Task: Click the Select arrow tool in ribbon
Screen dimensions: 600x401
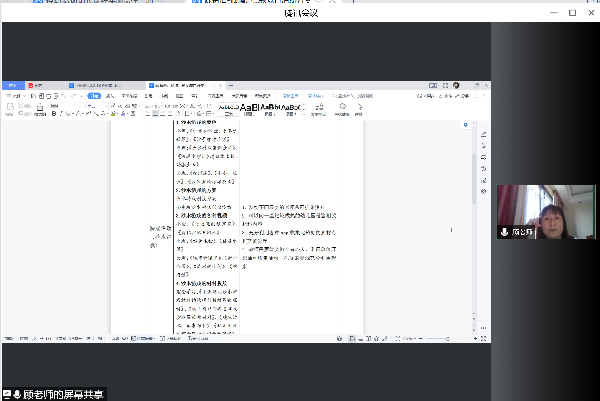Action: click(359, 110)
